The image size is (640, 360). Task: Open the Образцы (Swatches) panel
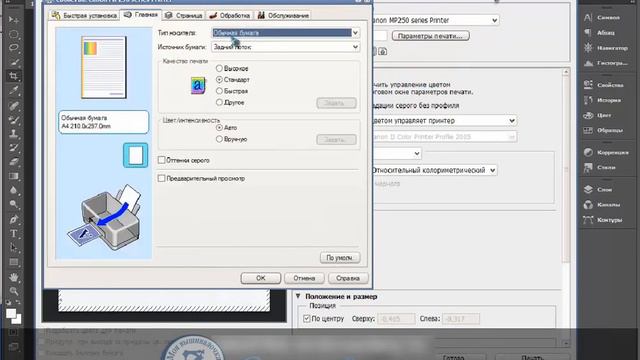pyautogui.click(x=603, y=130)
